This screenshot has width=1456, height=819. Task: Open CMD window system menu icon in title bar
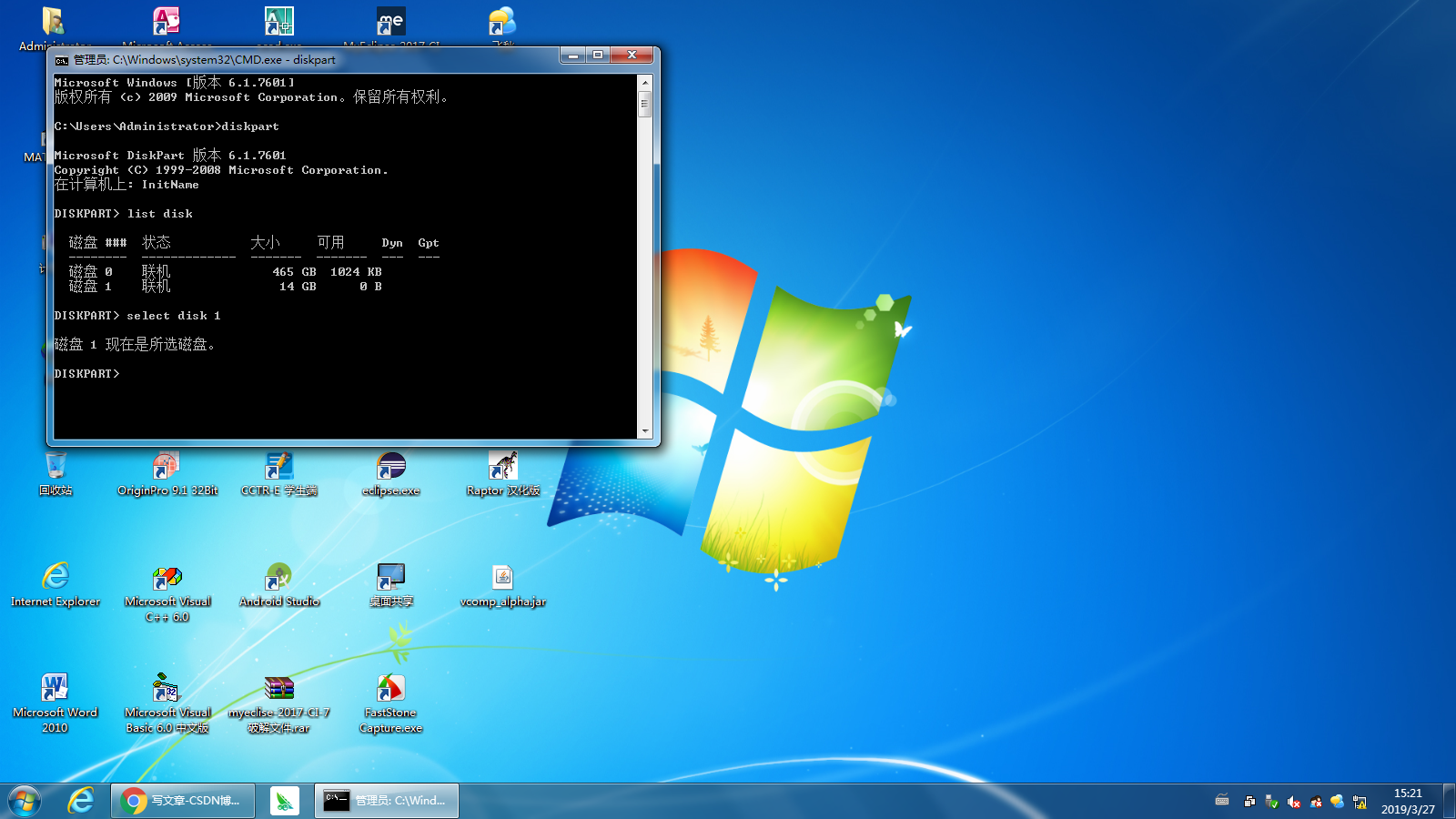pyautogui.click(x=61, y=60)
